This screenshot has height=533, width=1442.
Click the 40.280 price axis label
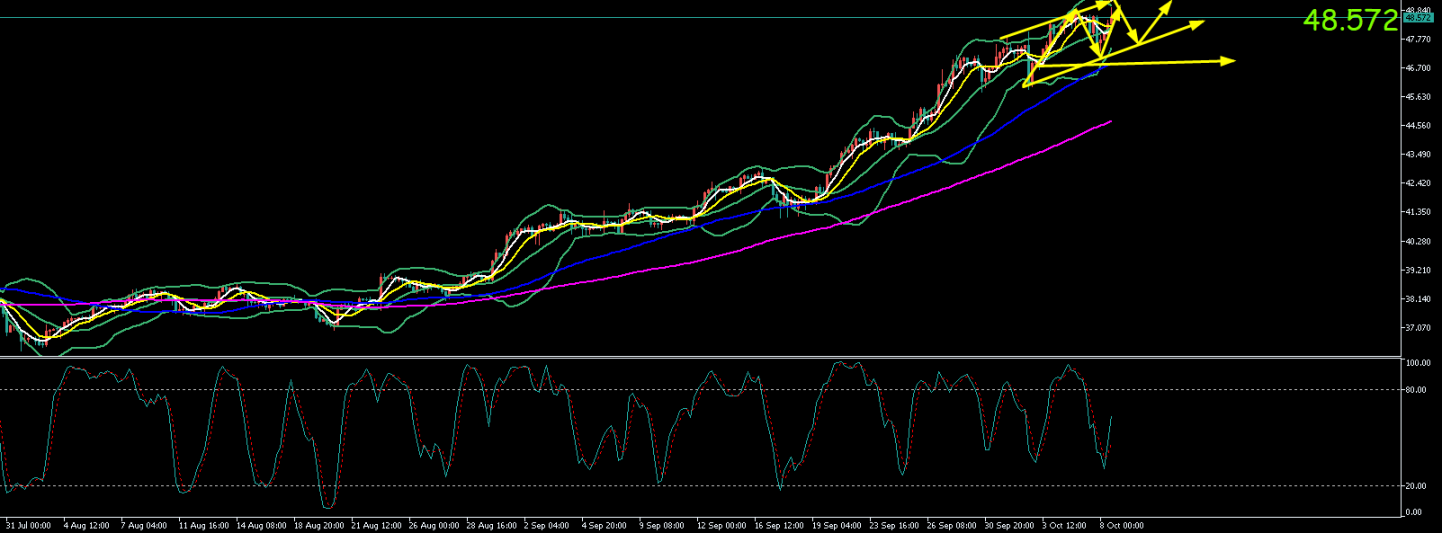1419,242
